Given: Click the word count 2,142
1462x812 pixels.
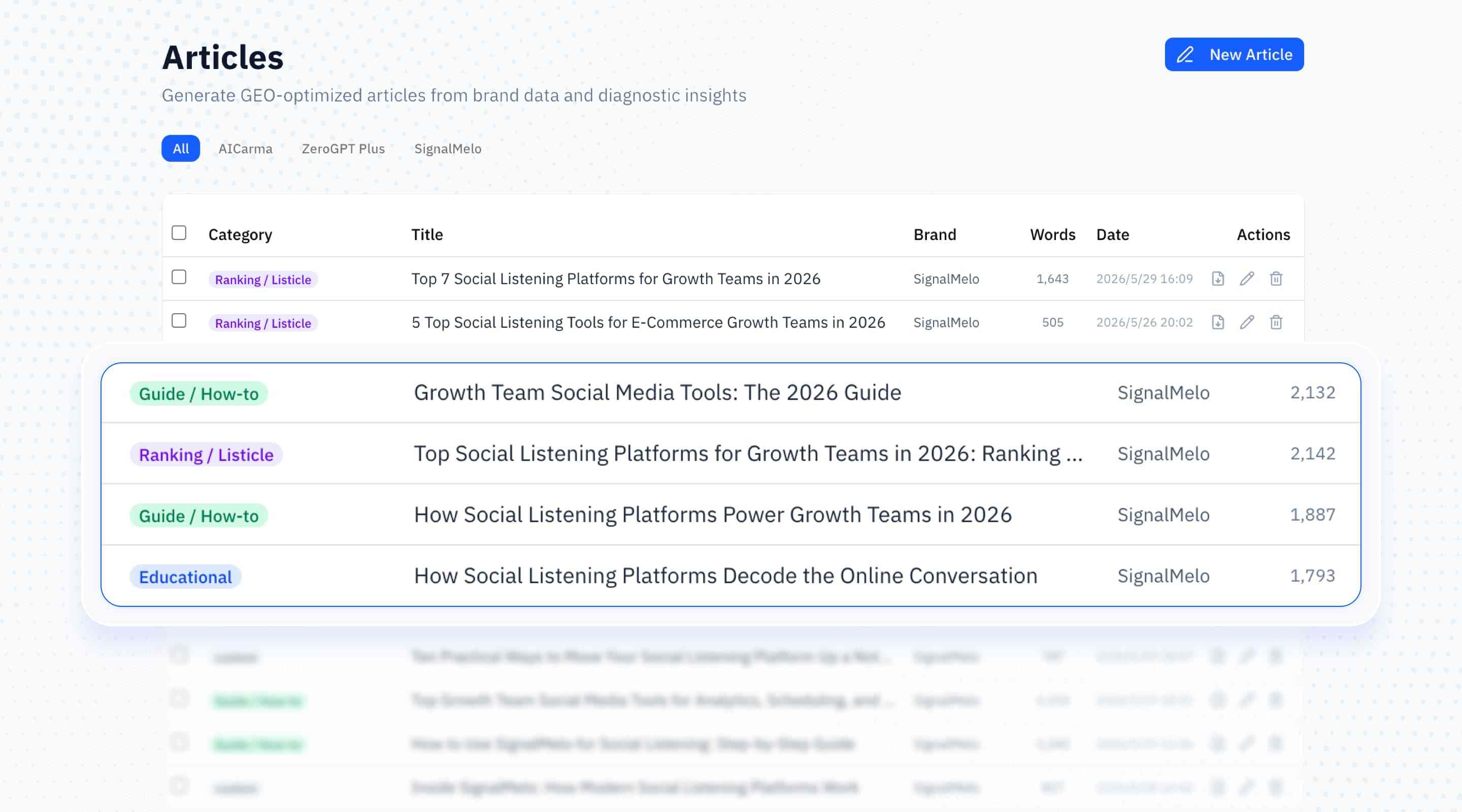Looking at the screenshot, I should point(1312,453).
